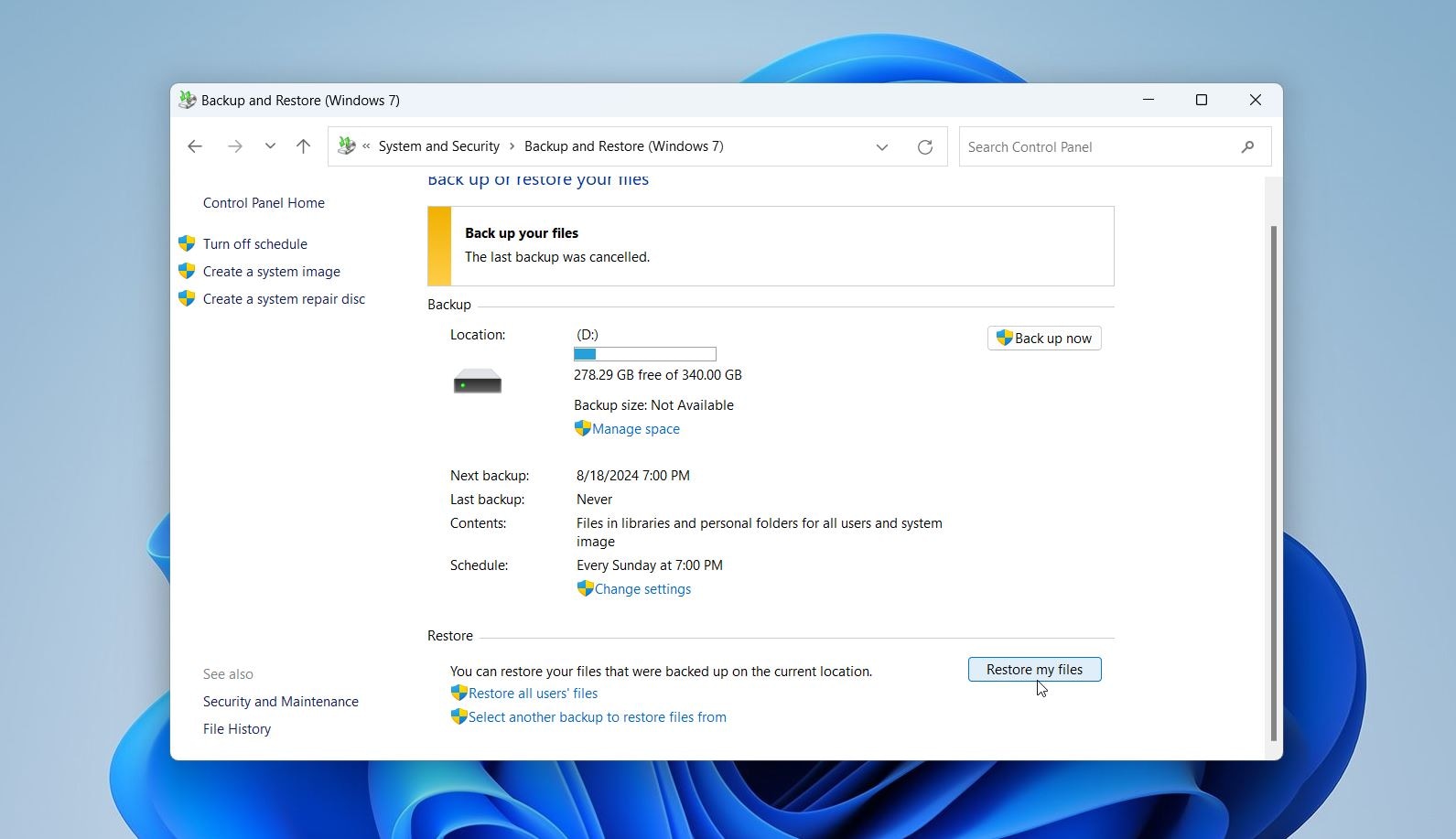The width and height of the screenshot is (1456, 839).
Task: Show hidden breadcrumb items with double chevron
Action: 366,146
